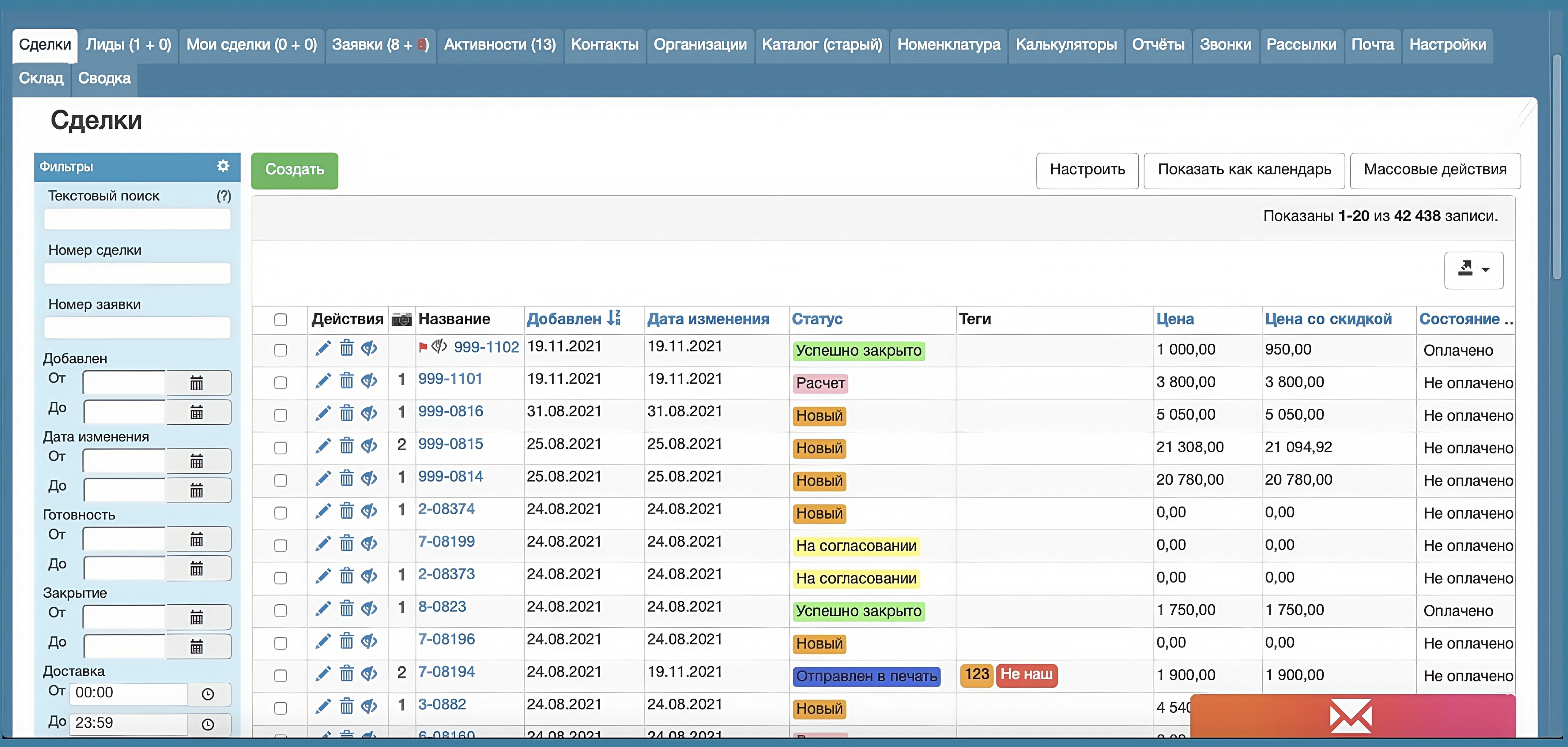The image size is (1568, 747).
Task: Switch to the Контакты tab
Action: coord(605,44)
